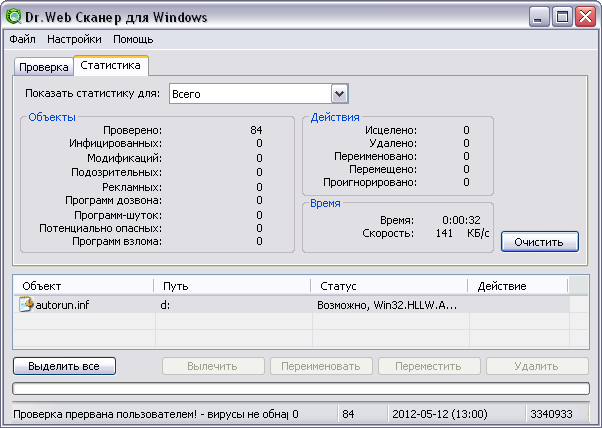This screenshot has width=602, height=428.
Task: Click the Подозрительных label
Action: click(117, 172)
